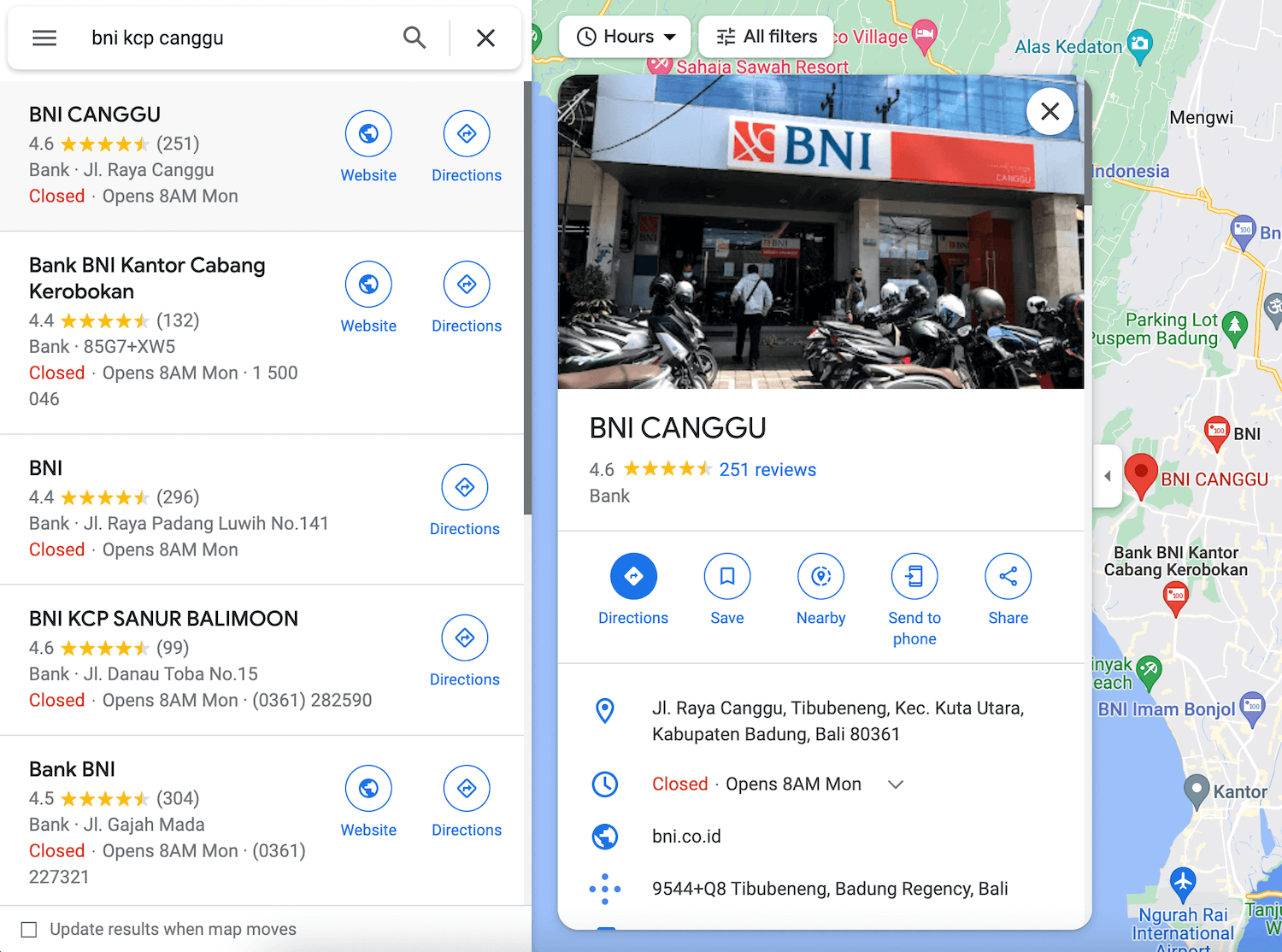Click the BNI storefront photo
Viewport: 1282px width, 952px height.
(820, 231)
